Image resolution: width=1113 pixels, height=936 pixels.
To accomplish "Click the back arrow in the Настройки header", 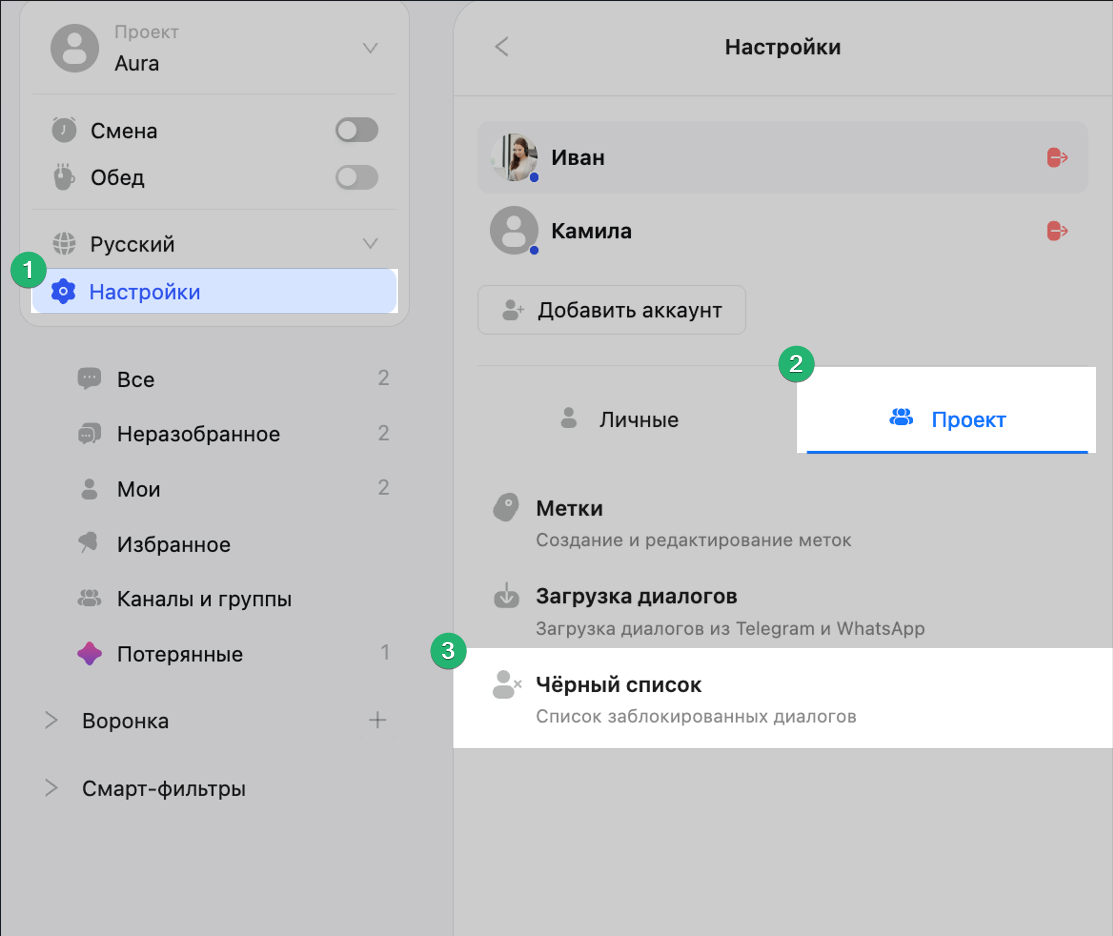I will (502, 47).
